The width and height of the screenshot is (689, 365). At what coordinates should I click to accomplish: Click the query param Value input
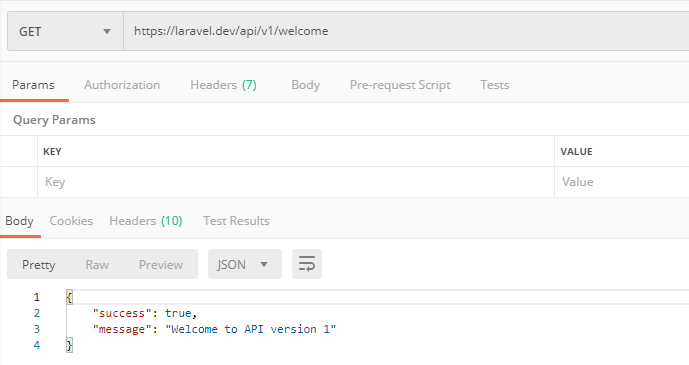pos(622,182)
